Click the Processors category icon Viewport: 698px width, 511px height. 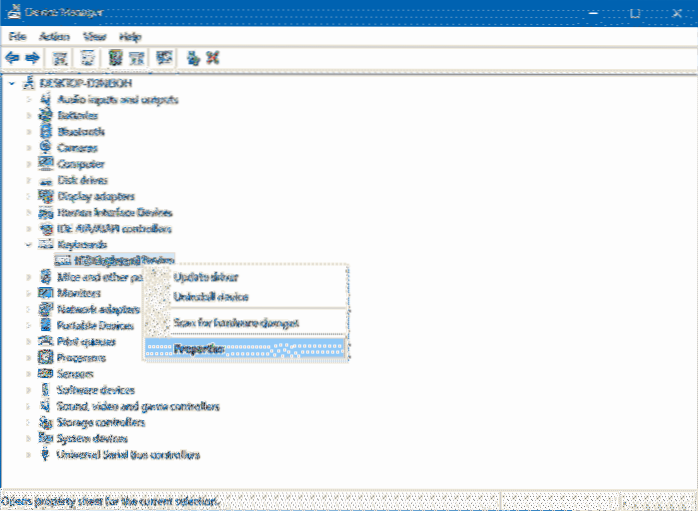(45, 357)
